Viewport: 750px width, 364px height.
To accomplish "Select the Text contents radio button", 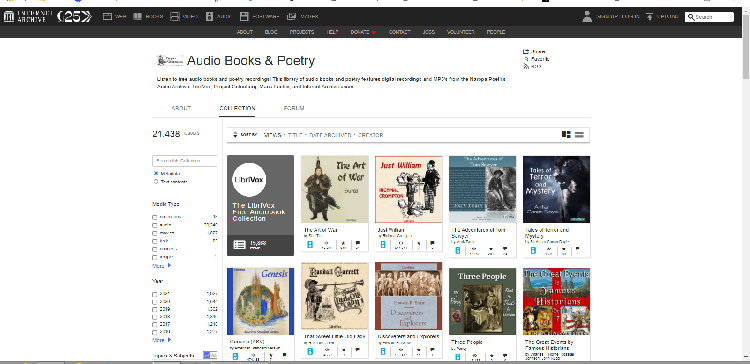I will click(x=156, y=181).
